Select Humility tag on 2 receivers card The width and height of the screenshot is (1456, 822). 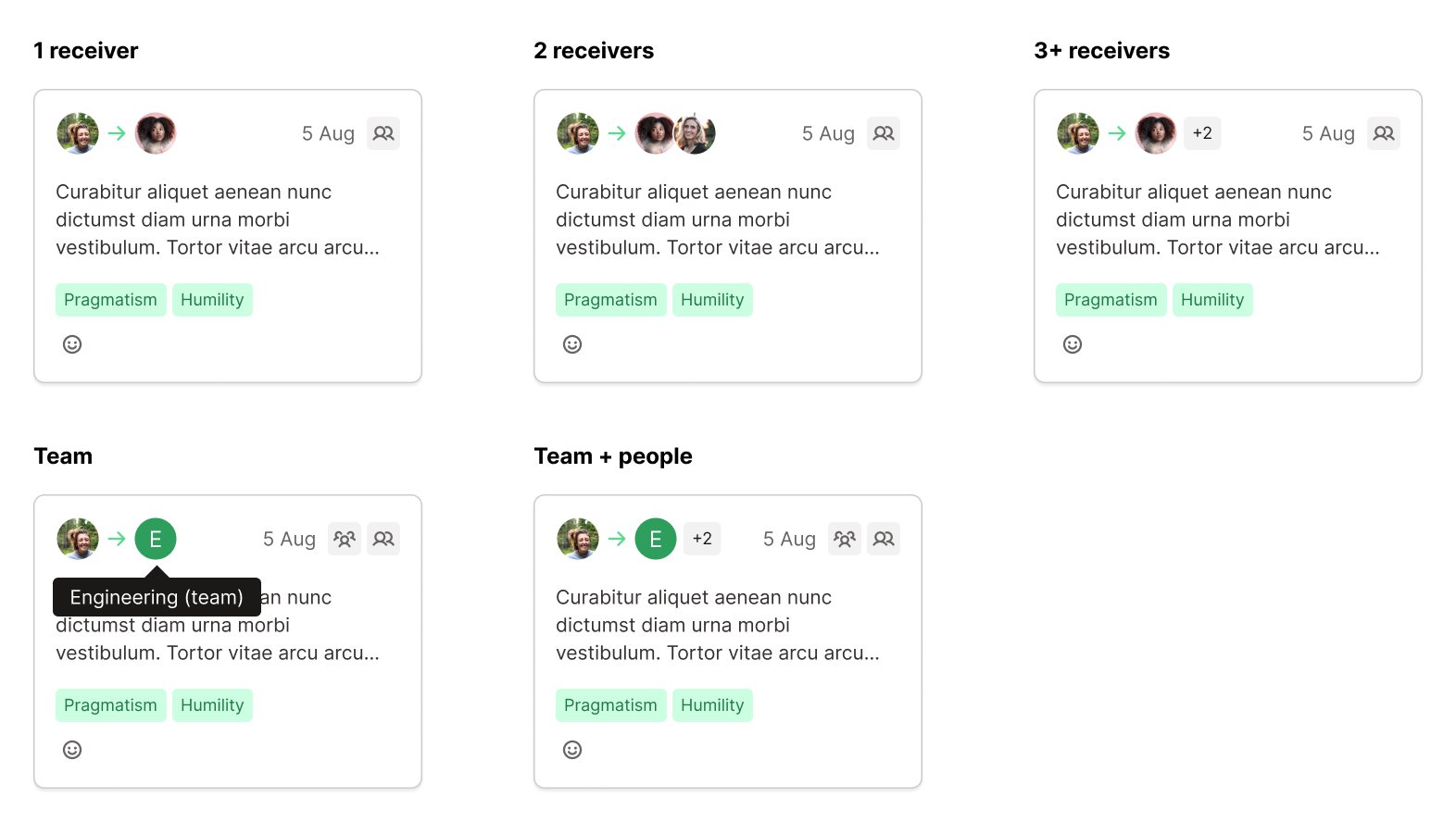(x=712, y=300)
